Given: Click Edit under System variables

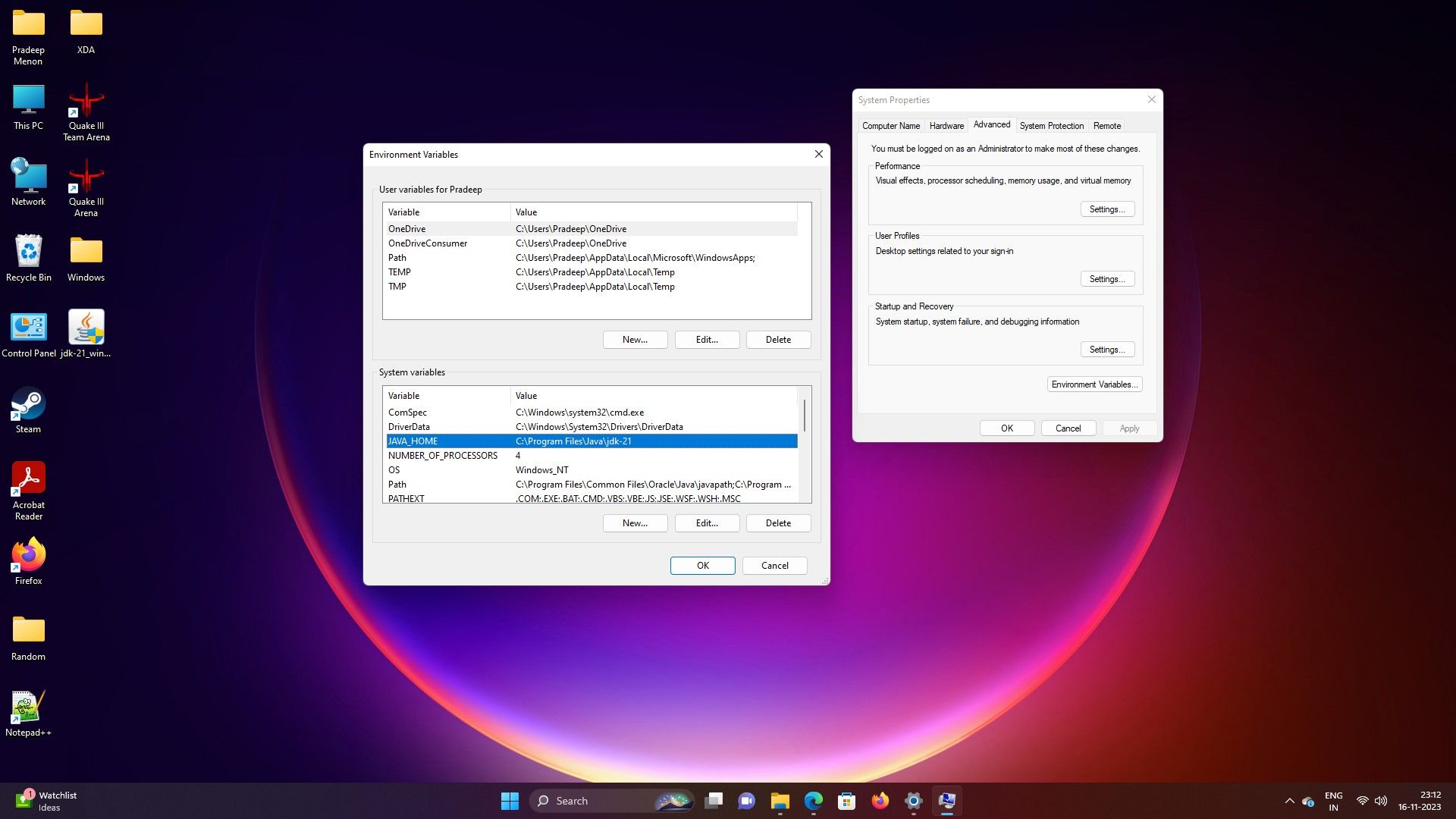Looking at the screenshot, I should (707, 523).
